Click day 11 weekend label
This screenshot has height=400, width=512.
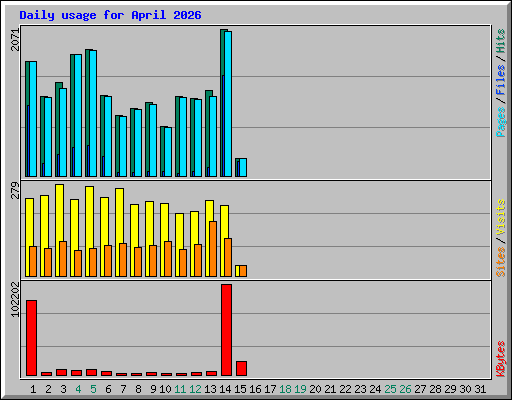(x=180, y=389)
